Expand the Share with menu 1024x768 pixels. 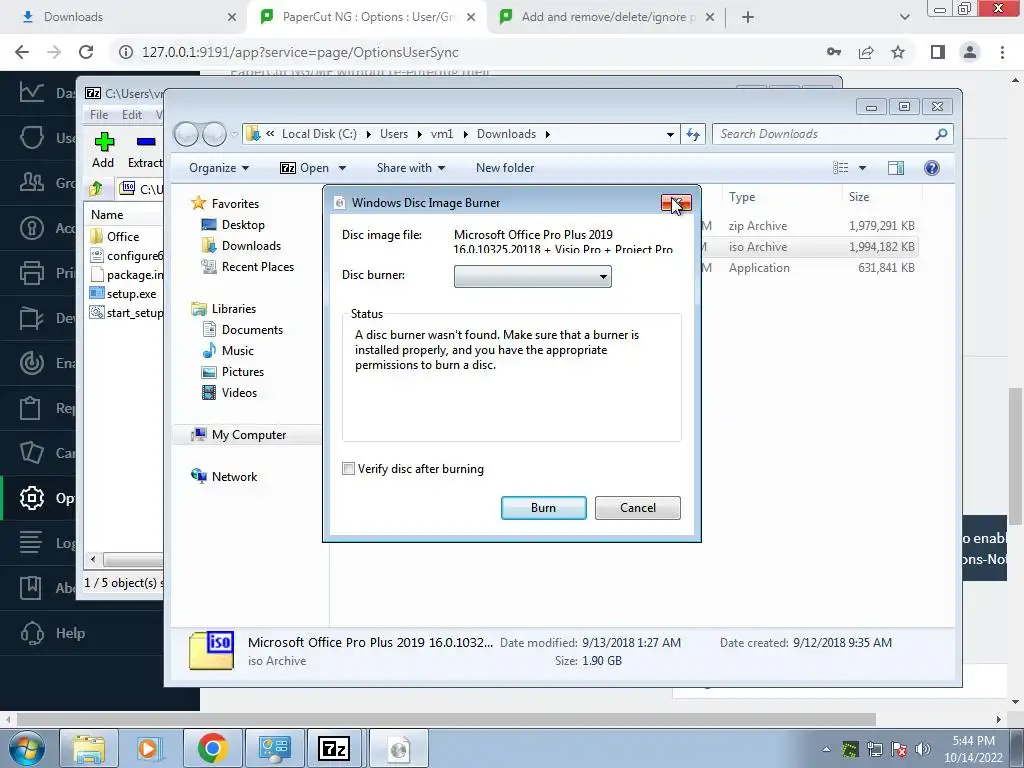tap(411, 168)
